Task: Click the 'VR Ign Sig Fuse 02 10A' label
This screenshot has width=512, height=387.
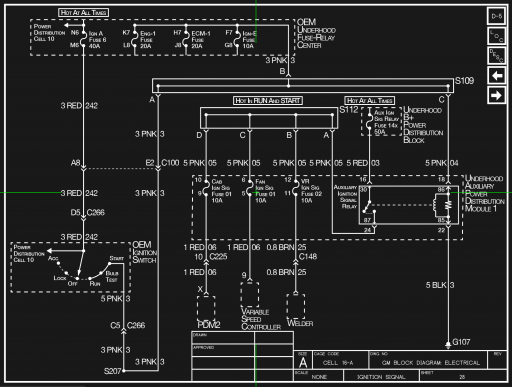Action: point(311,191)
